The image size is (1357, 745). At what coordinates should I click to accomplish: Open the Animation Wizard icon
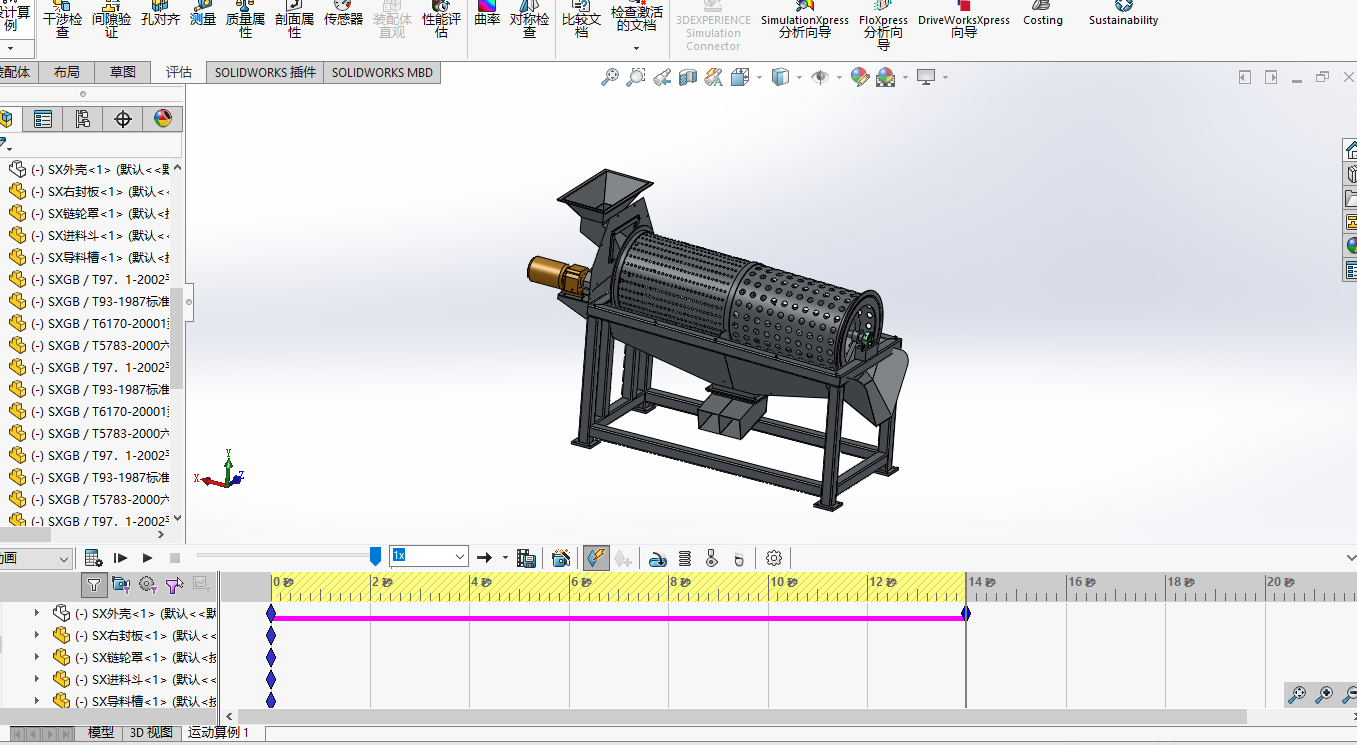[x=561, y=558]
